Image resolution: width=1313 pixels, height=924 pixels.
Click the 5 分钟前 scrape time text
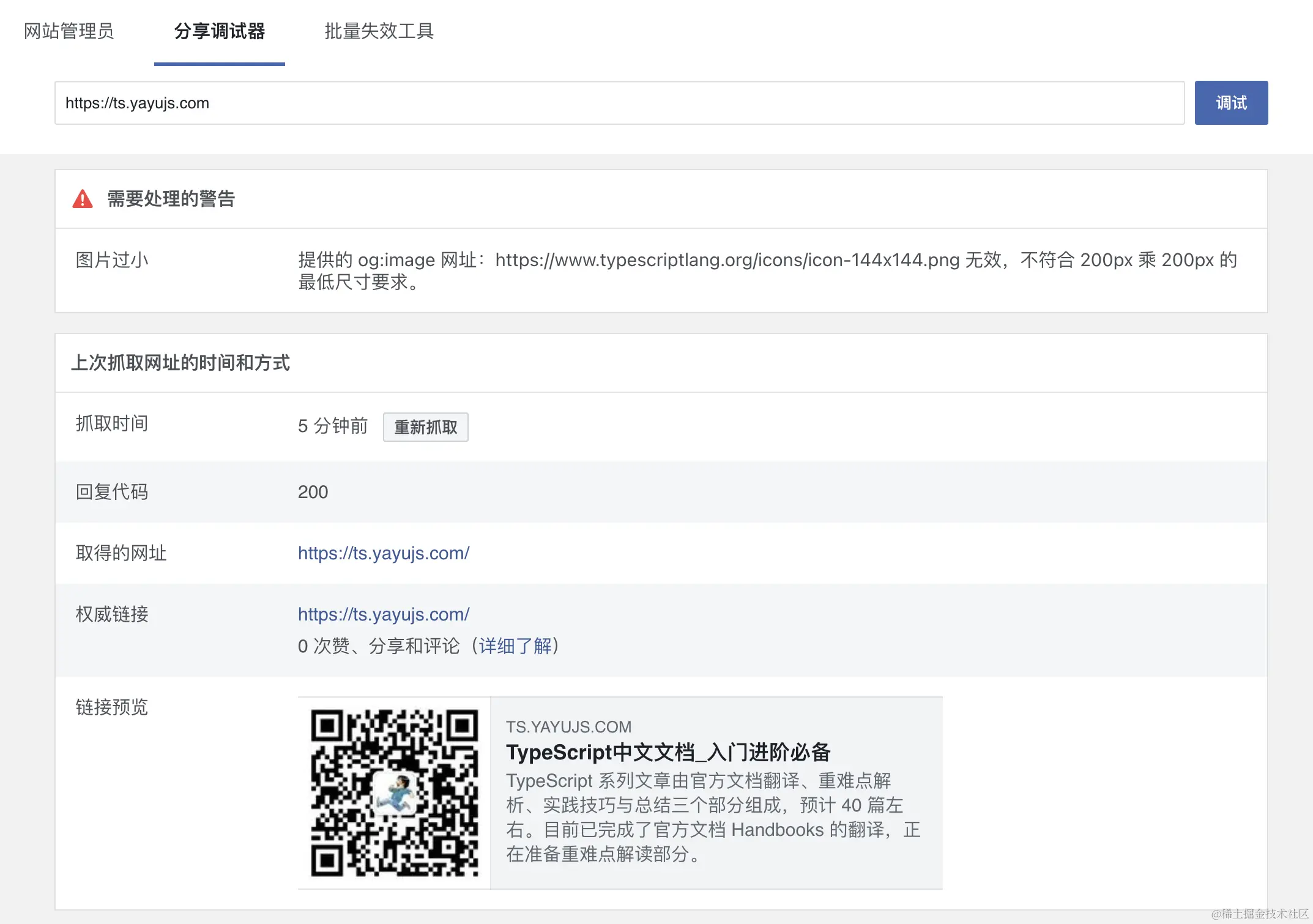tap(332, 426)
